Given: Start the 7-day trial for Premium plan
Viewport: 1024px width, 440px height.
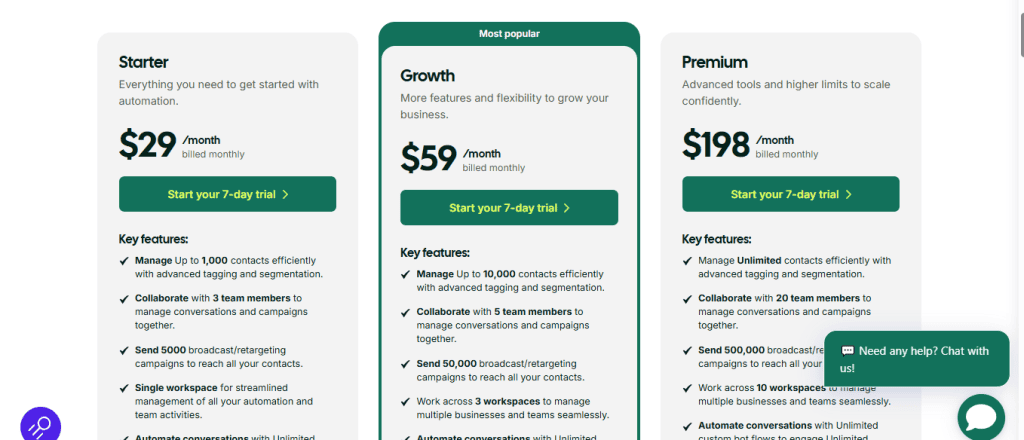Looking at the screenshot, I should click(790, 194).
